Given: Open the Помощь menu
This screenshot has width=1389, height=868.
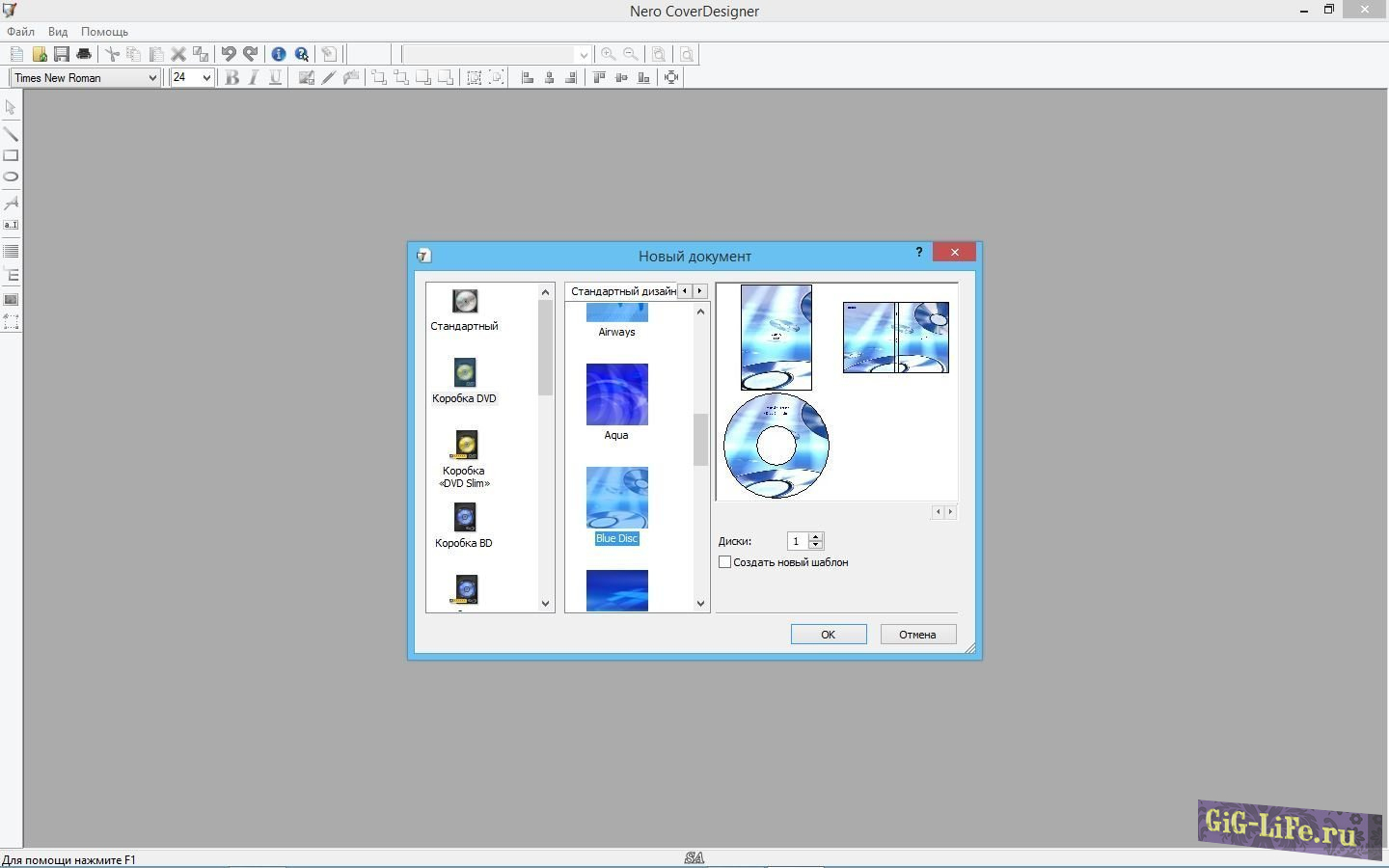Looking at the screenshot, I should click(104, 32).
